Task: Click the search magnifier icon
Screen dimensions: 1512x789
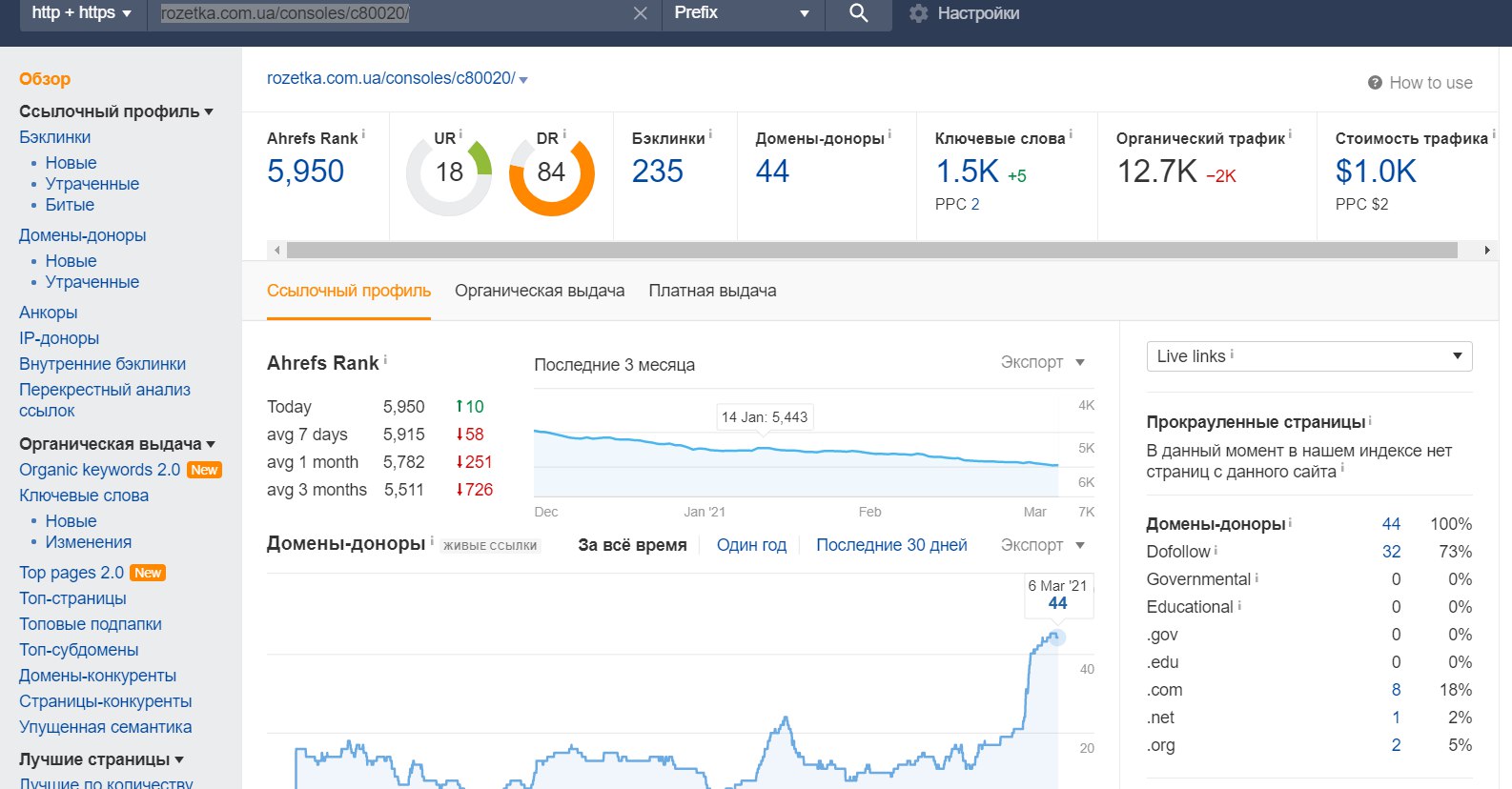Action: pos(858,13)
